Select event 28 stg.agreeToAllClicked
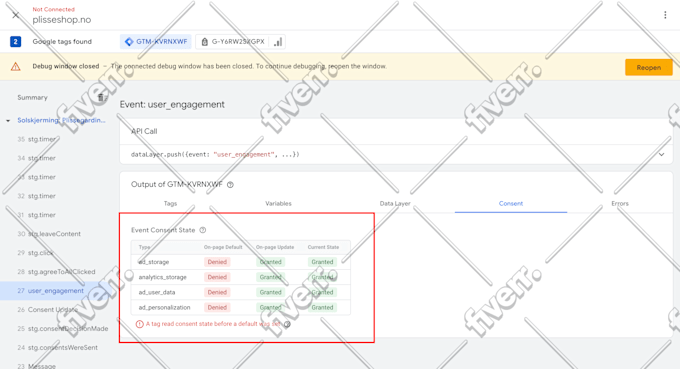The image size is (680, 369). pyautogui.click(x=56, y=272)
